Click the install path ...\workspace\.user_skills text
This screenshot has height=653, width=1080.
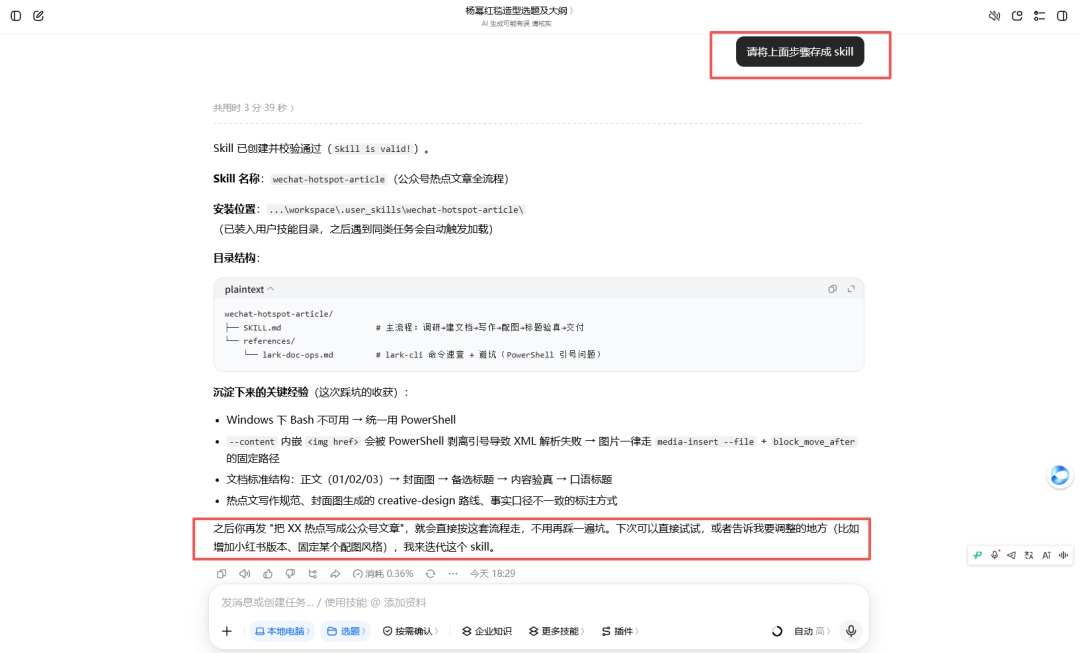point(396,209)
